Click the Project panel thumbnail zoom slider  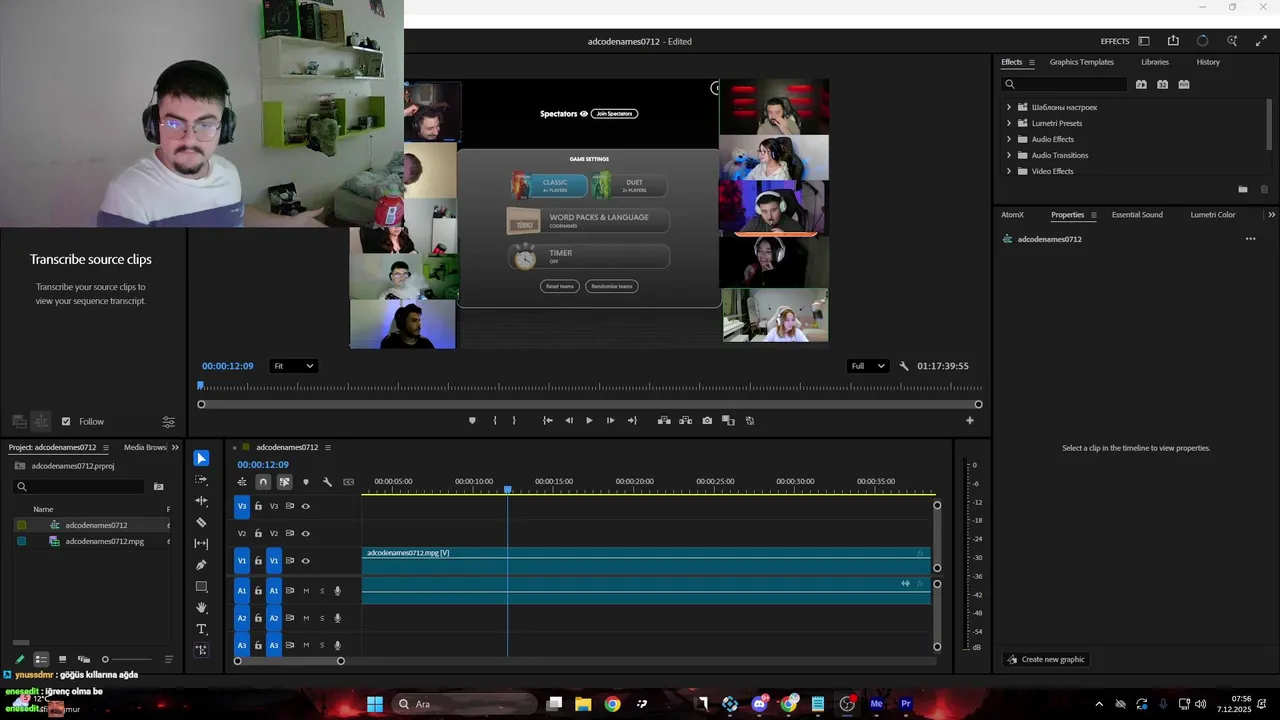point(128,659)
